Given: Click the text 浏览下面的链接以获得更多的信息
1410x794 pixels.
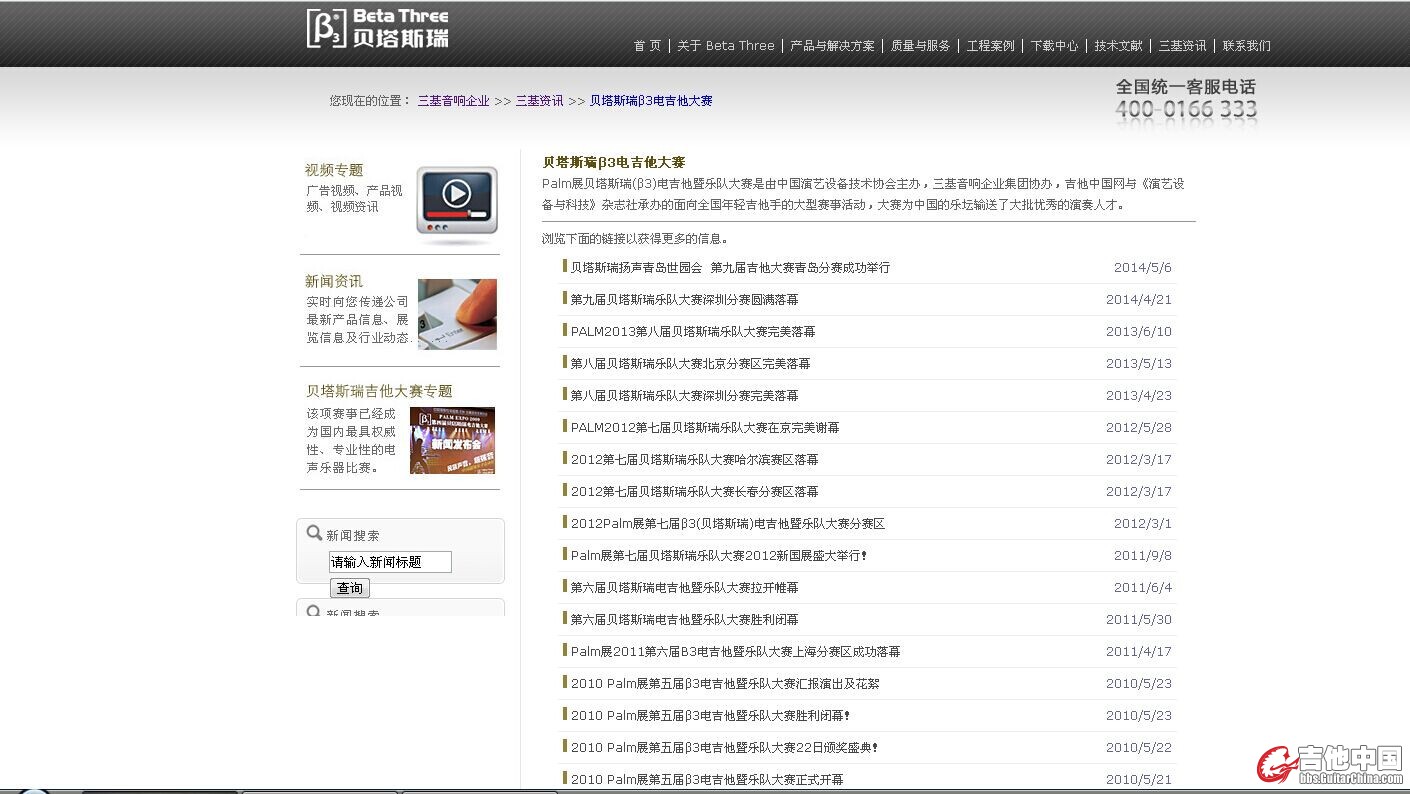Looking at the screenshot, I should point(635,239).
